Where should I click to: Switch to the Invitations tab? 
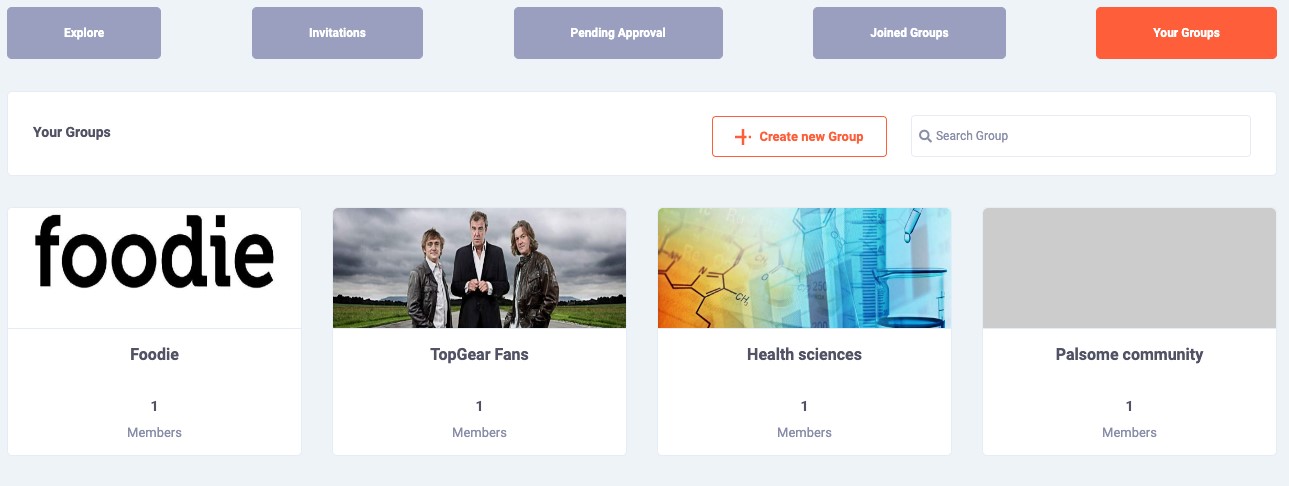pos(337,33)
